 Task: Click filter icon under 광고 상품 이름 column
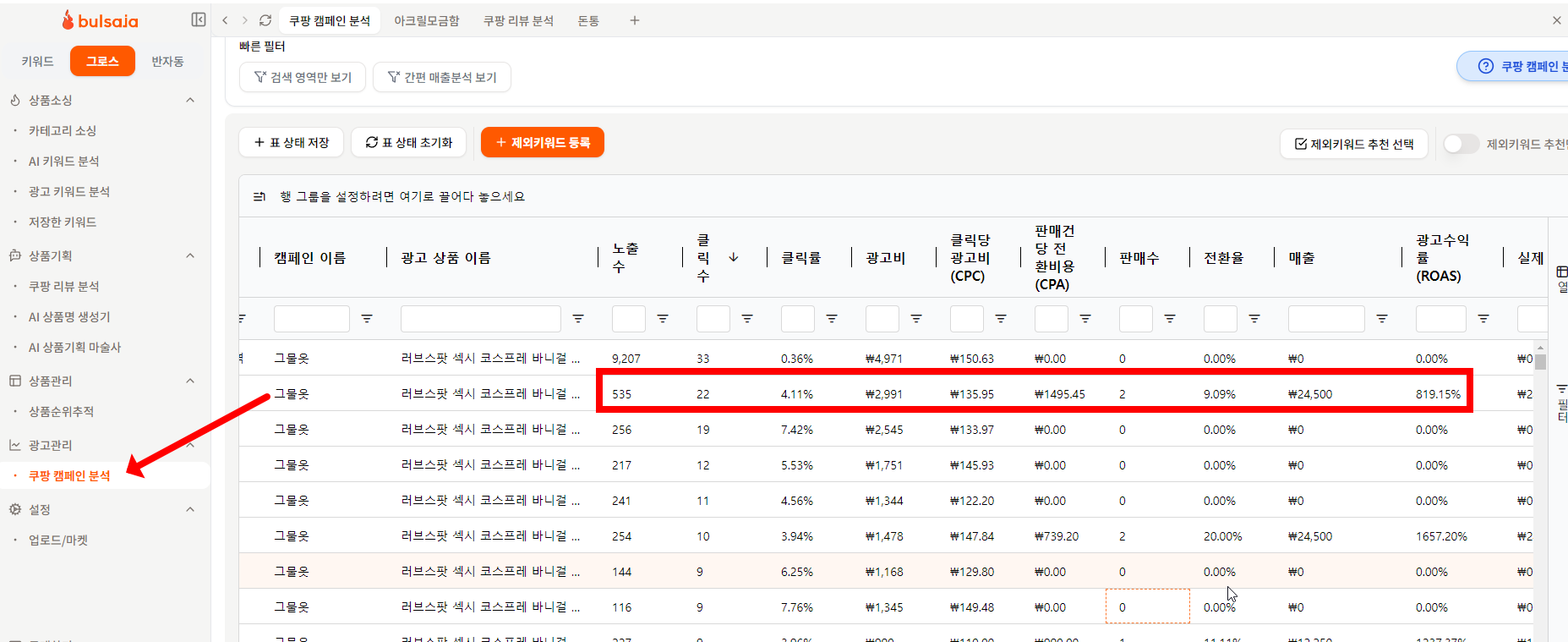click(578, 319)
